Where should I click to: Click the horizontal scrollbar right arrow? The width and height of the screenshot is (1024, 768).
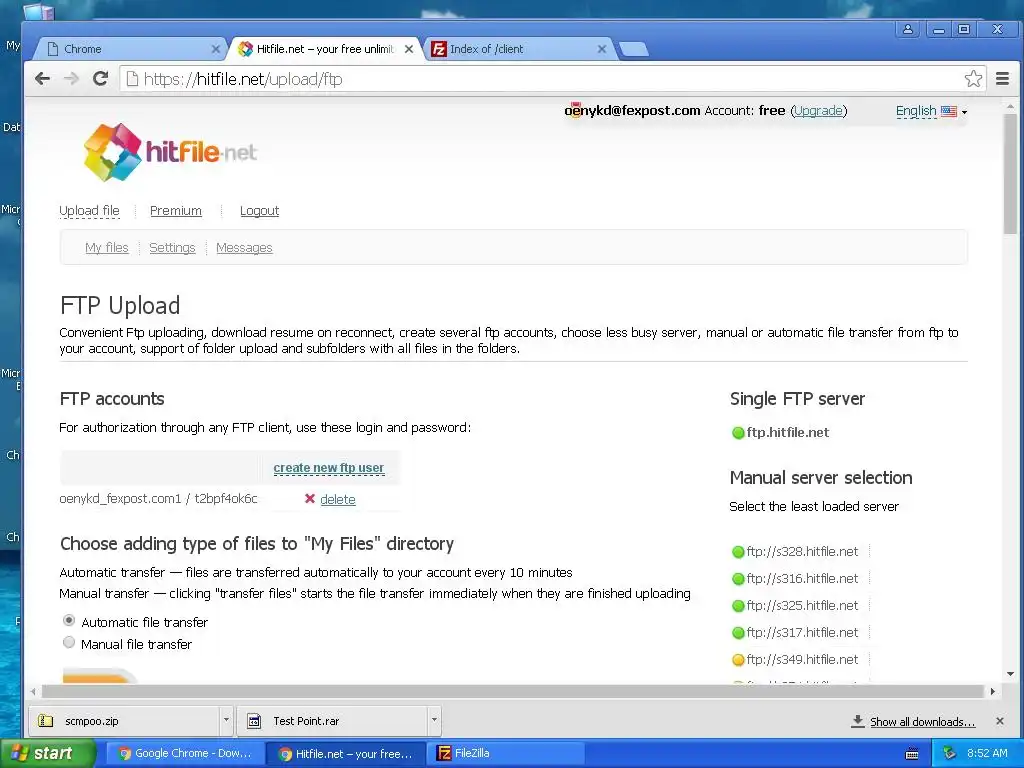[993, 691]
